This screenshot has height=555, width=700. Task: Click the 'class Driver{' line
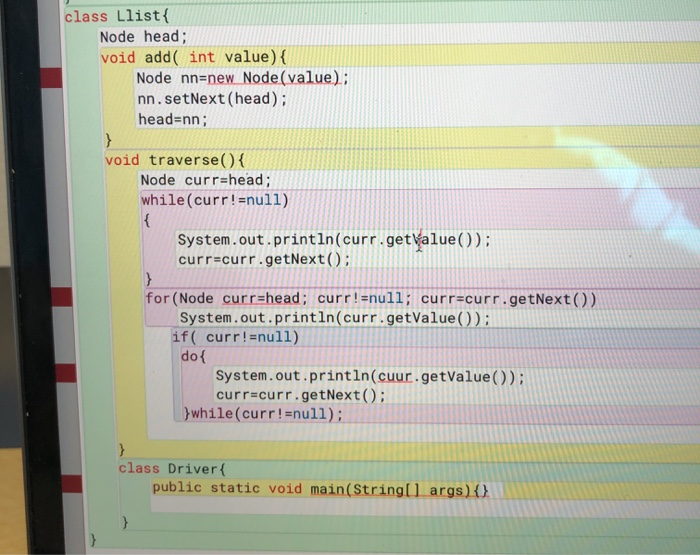pyautogui.click(x=172, y=469)
